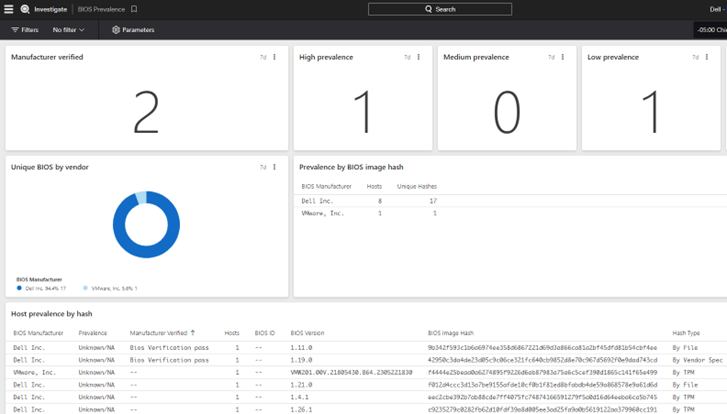Change 7d time range on Manufacturer verified panel

tap(263, 57)
